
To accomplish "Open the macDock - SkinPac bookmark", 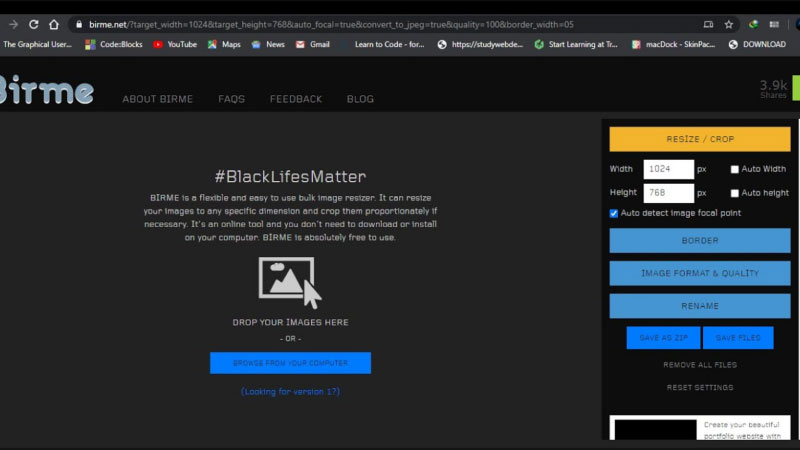I will (673, 44).
